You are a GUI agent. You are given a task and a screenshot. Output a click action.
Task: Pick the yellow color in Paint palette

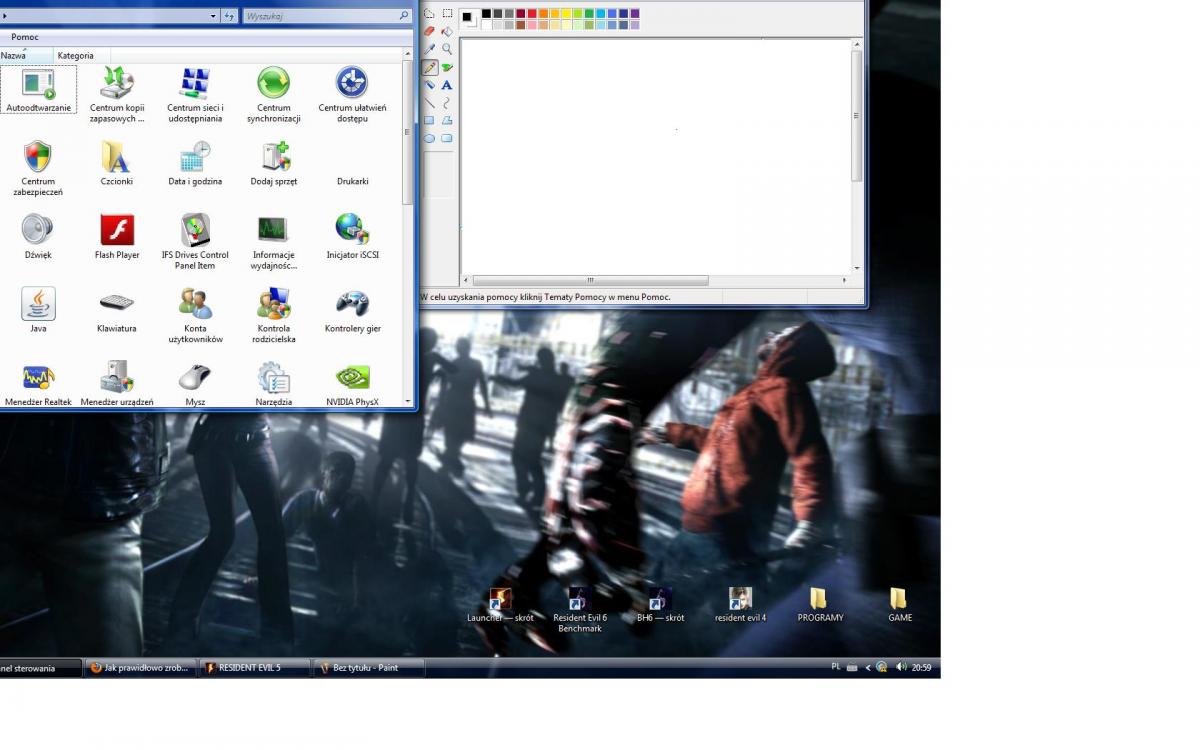567,14
